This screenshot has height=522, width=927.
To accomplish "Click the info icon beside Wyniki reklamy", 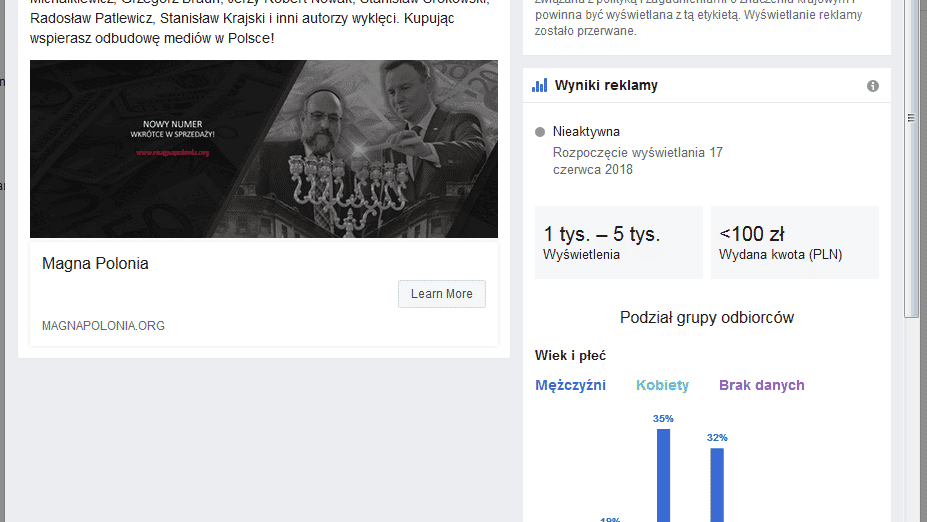I will click(x=873, y=86).
